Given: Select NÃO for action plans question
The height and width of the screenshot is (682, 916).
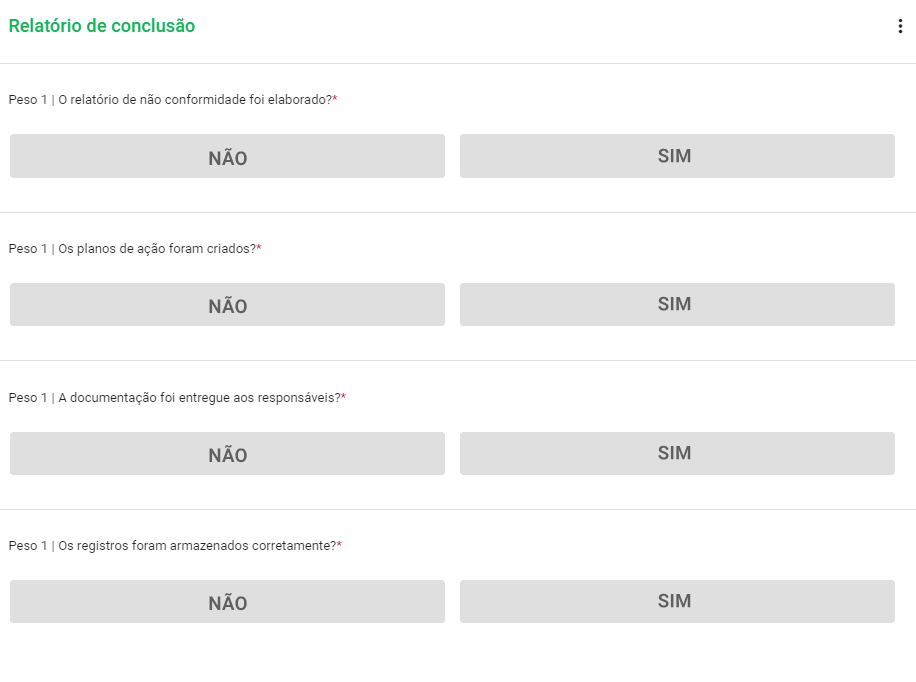Looking at the screenshot, I should [x=227, y=303].
